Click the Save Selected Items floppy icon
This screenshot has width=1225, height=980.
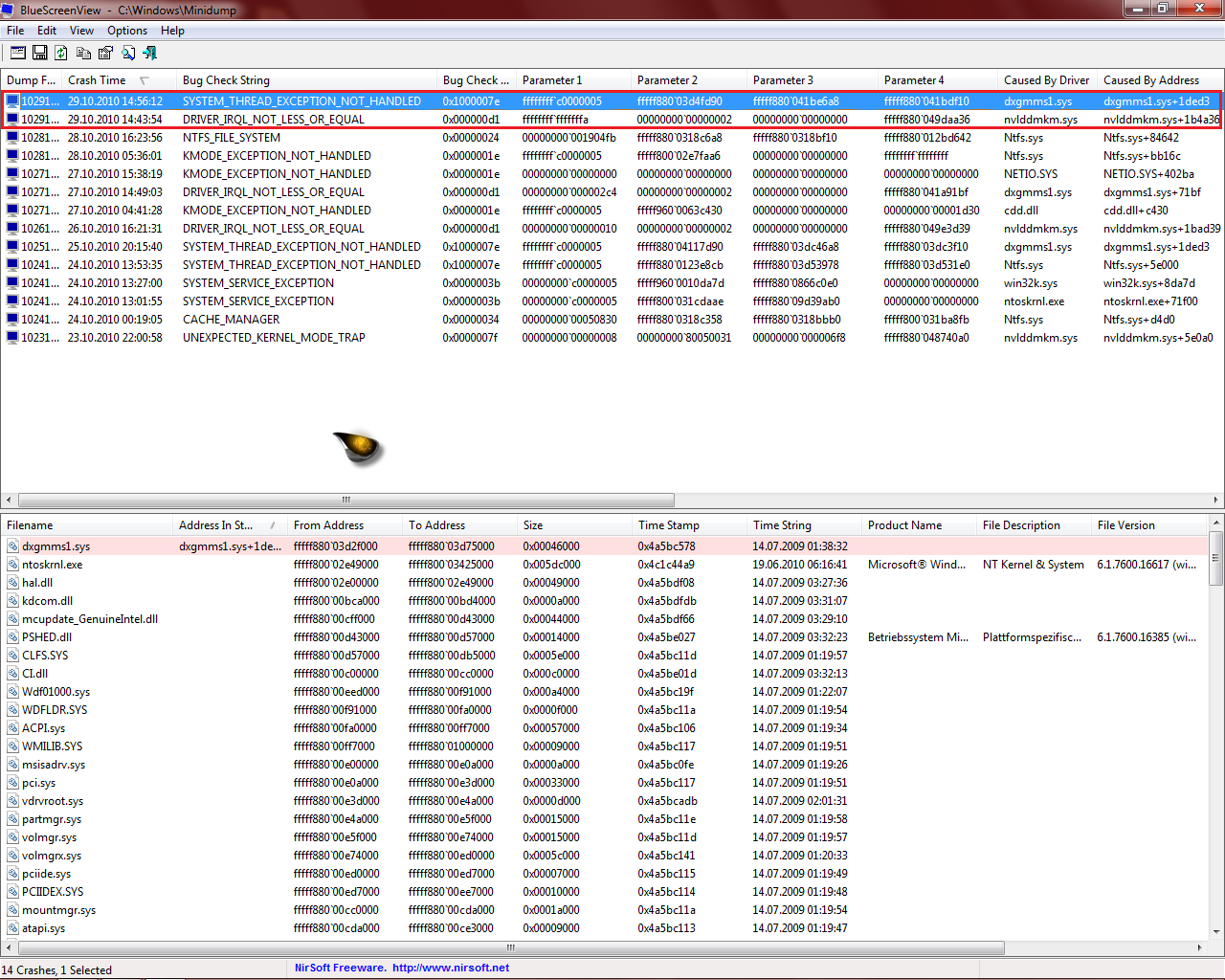[40, 53]
